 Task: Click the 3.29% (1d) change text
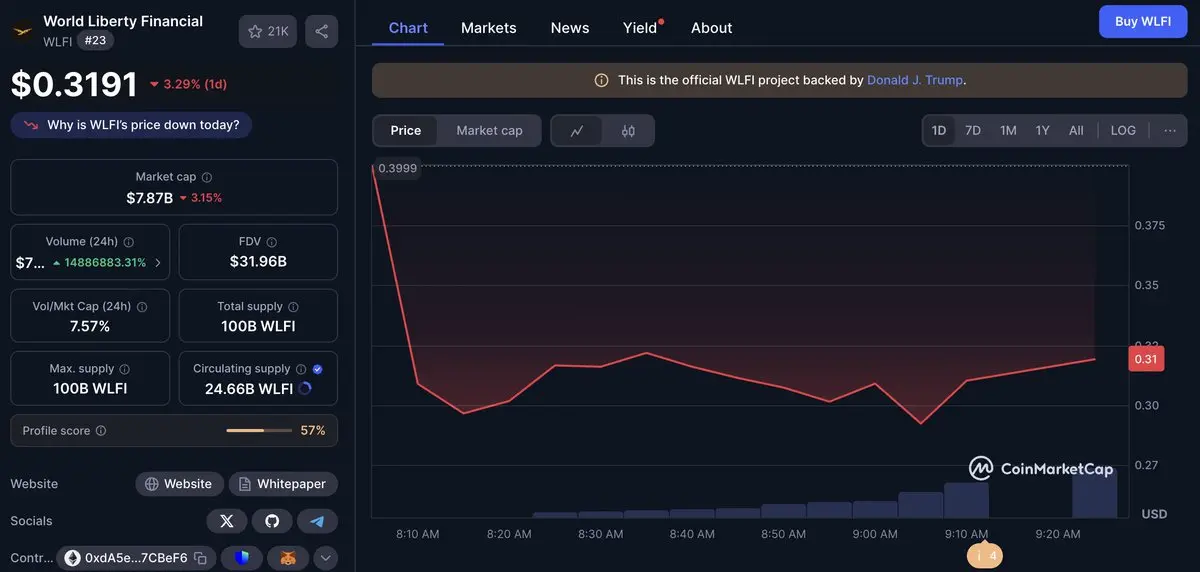tap(195, 84)
